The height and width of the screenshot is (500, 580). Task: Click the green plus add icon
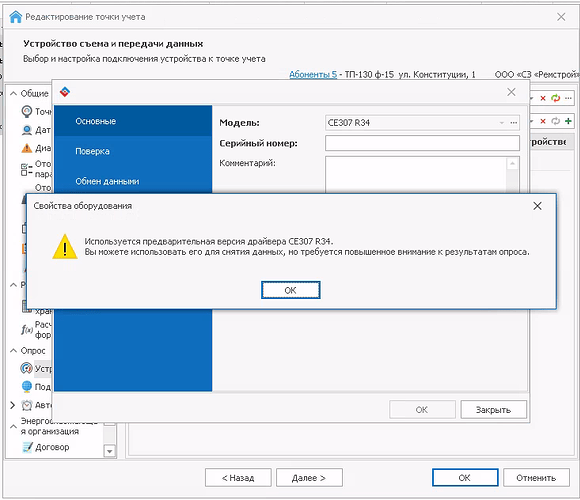[568, 121]
